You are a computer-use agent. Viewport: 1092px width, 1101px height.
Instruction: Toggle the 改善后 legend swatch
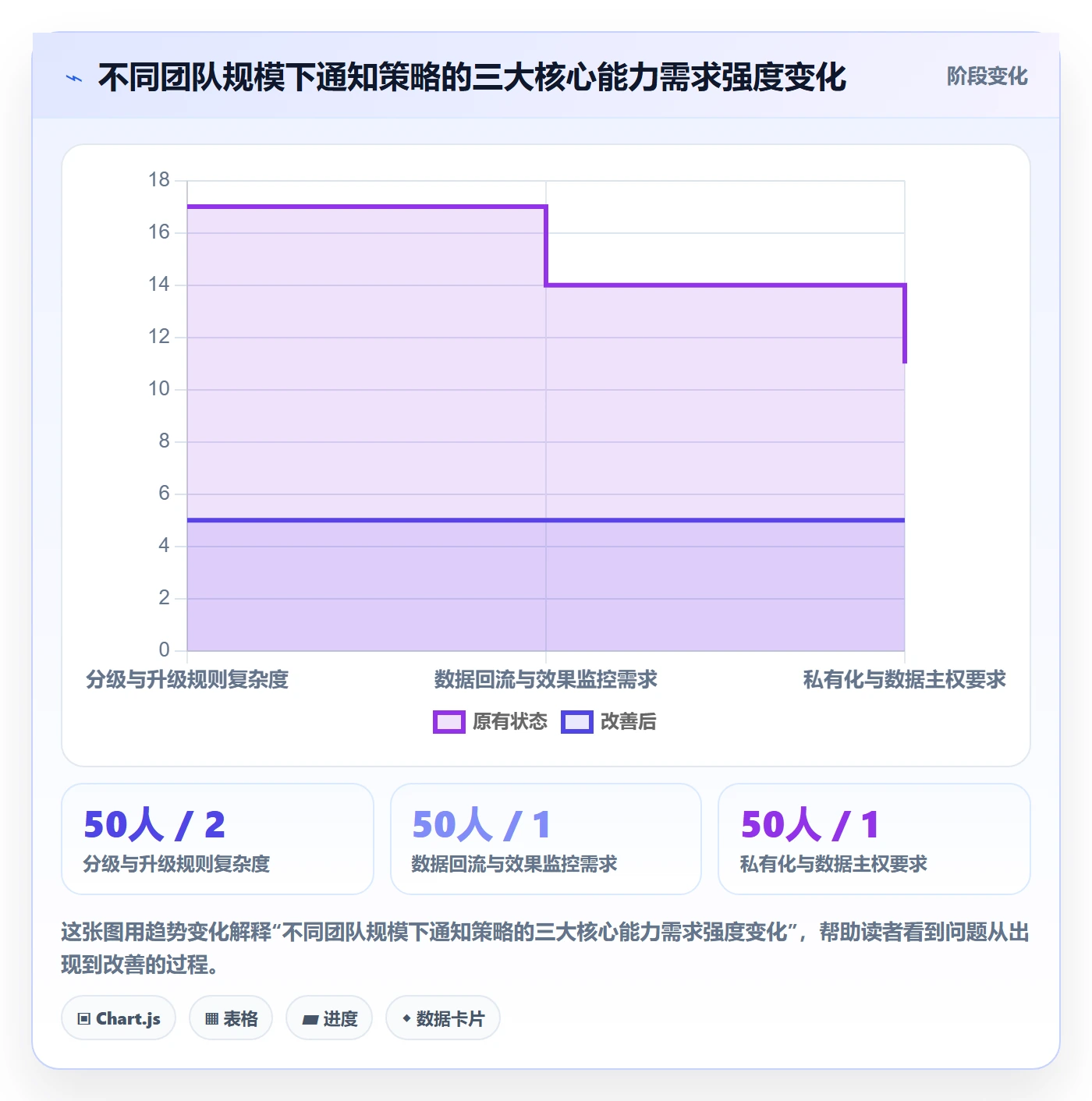577,722
